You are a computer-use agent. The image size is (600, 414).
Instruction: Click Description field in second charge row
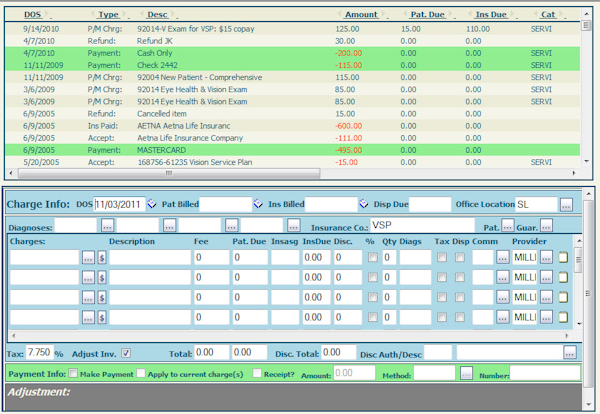pos(150,277)
